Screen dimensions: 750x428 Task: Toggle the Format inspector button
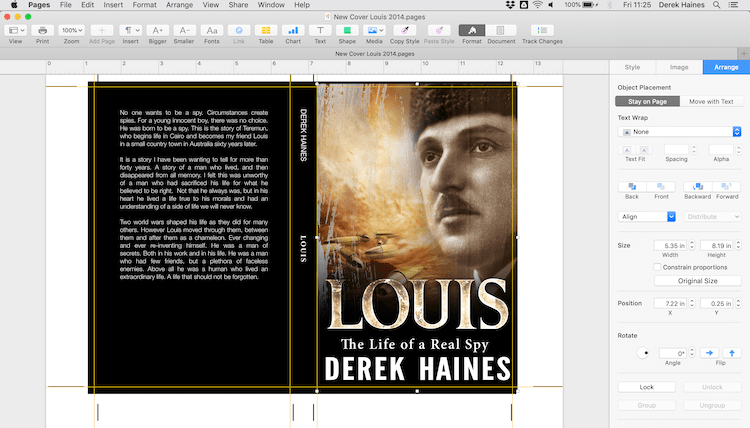pos(472,30)
